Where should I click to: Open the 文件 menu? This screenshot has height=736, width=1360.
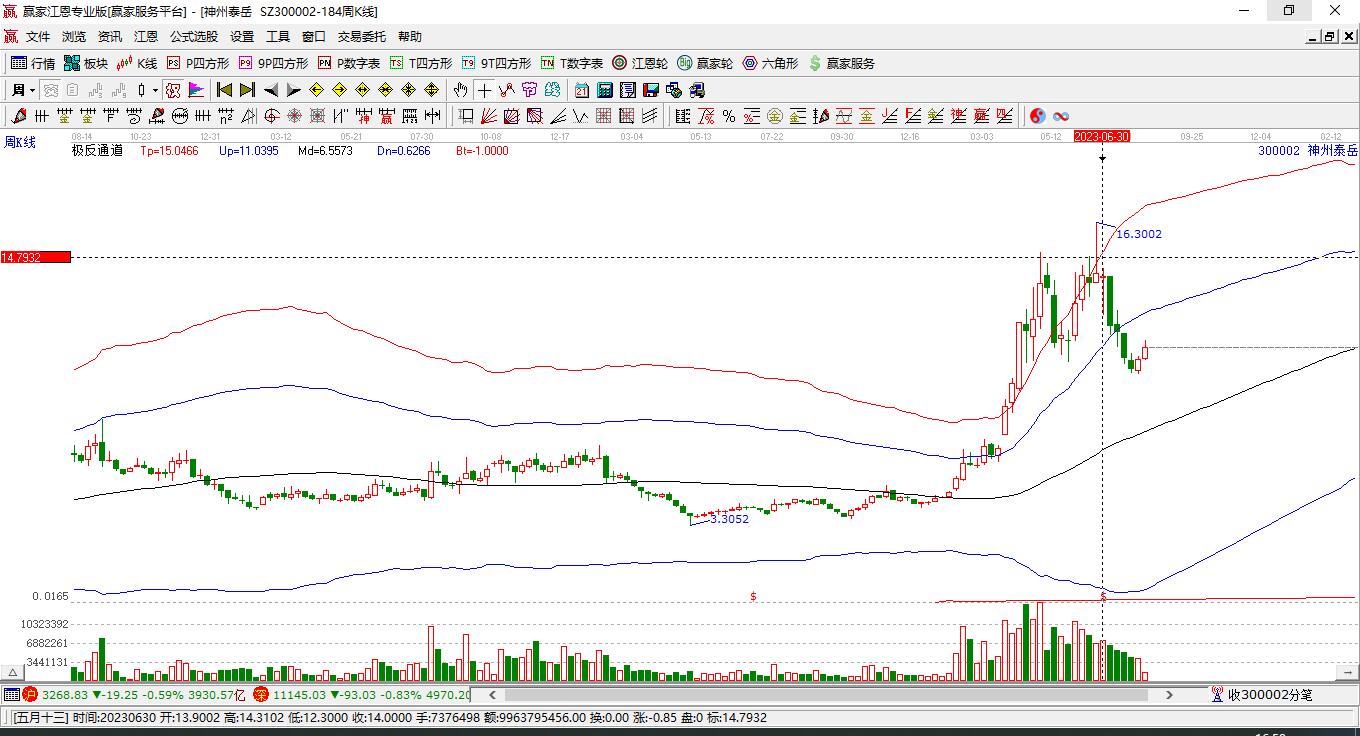(x=38, y=37)
